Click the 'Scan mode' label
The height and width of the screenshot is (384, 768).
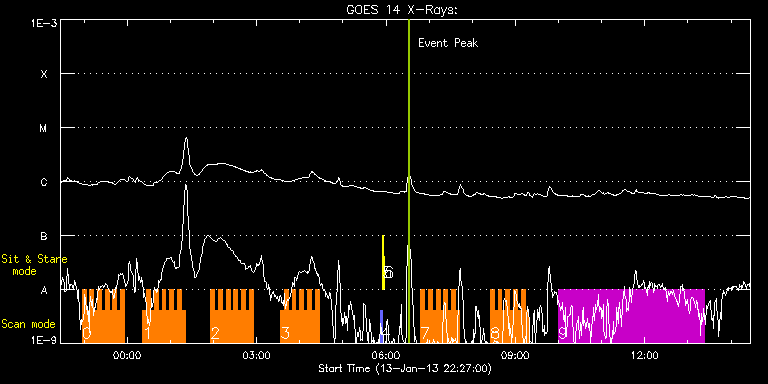coord(28,324)
